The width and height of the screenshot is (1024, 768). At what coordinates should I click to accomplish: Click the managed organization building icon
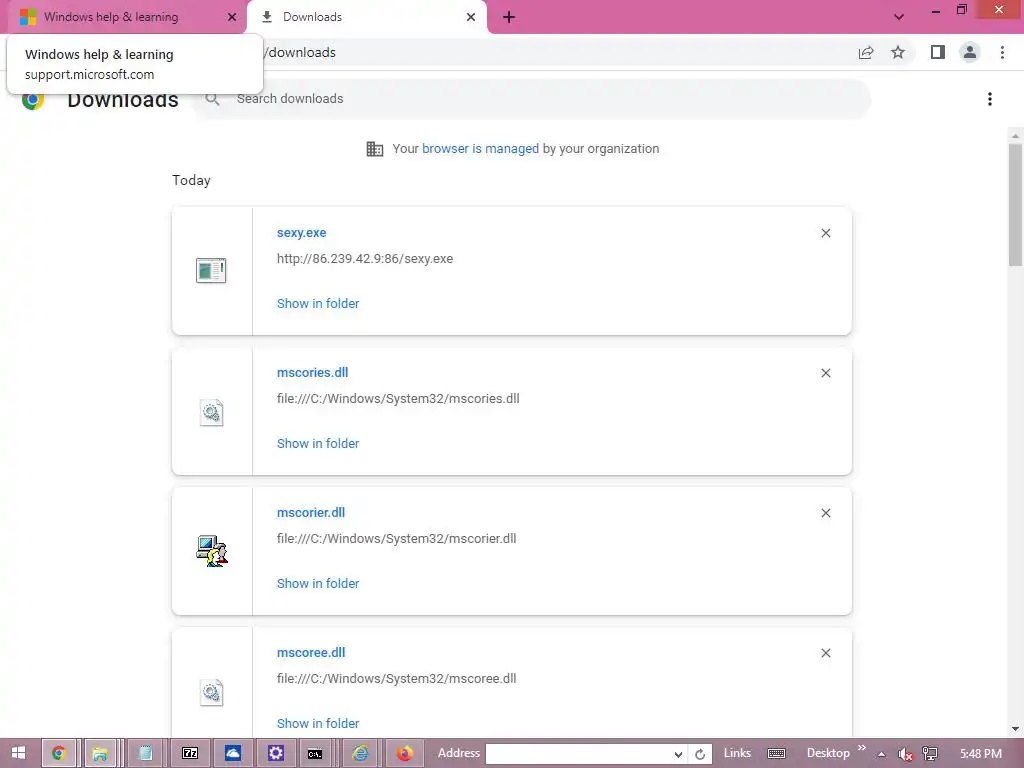tap(375, 149)
